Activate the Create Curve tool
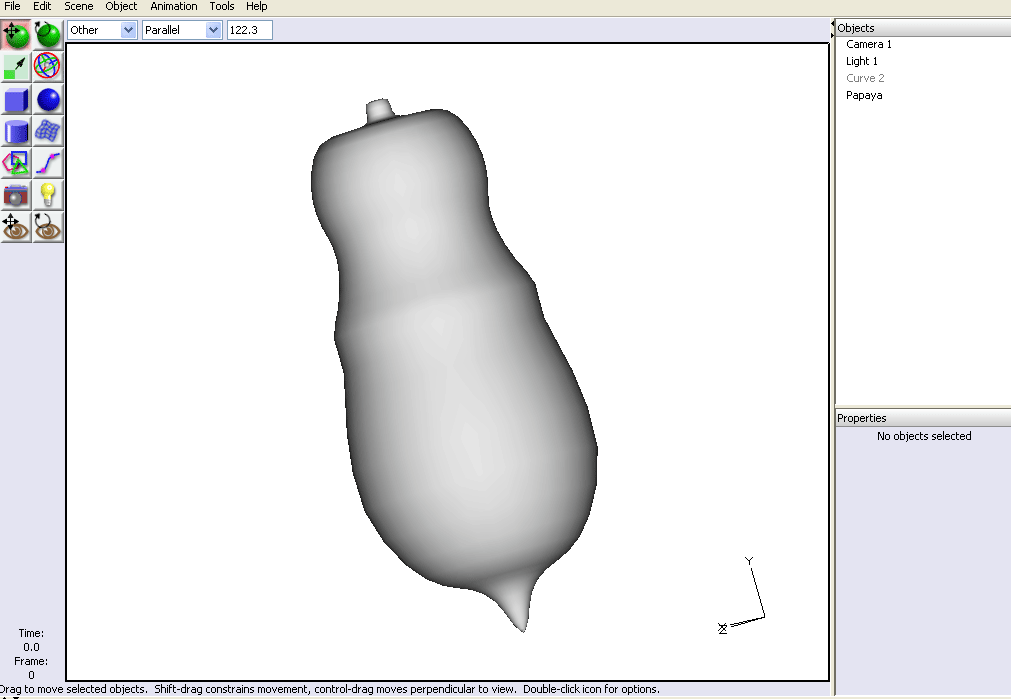Viewport: 1011px width, 699px height. pyautogui.click(x=48, y=163)
